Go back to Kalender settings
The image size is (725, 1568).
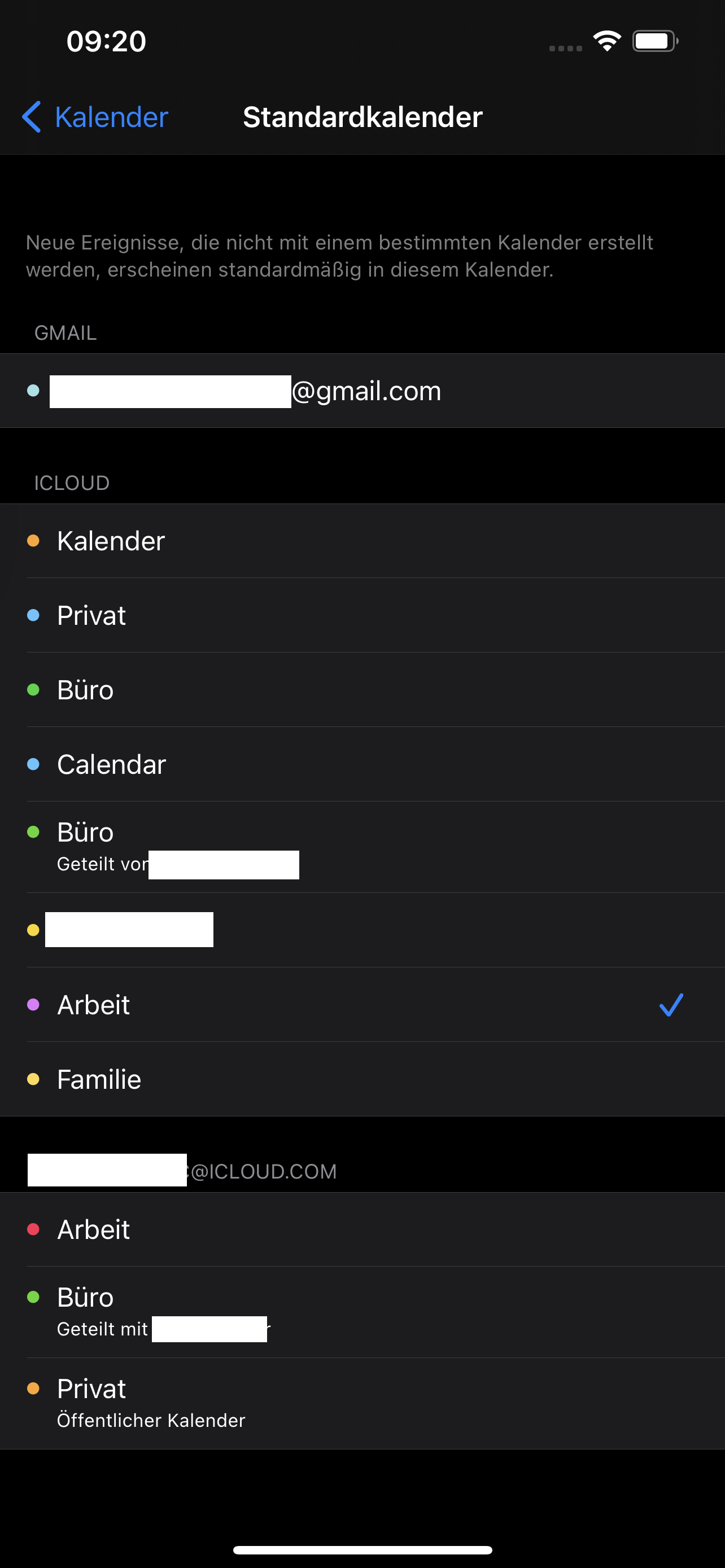pos(111,117)
